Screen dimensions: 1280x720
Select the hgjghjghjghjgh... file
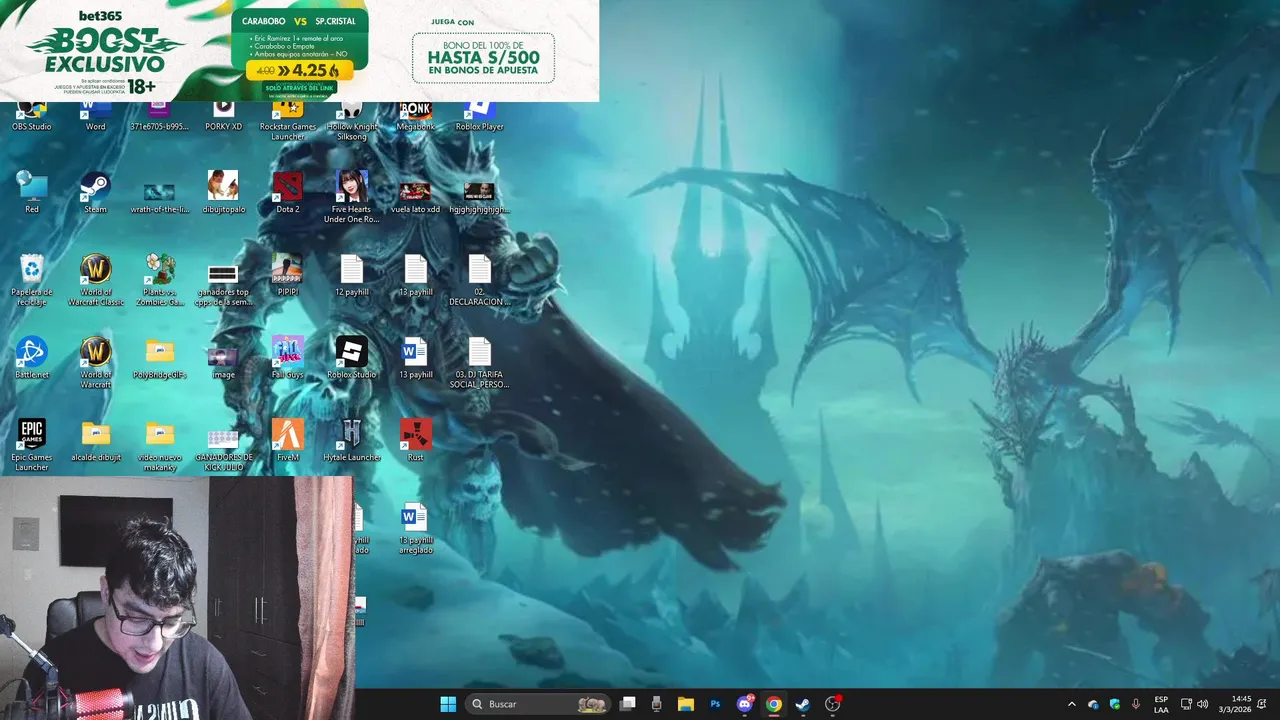(479, 197)
